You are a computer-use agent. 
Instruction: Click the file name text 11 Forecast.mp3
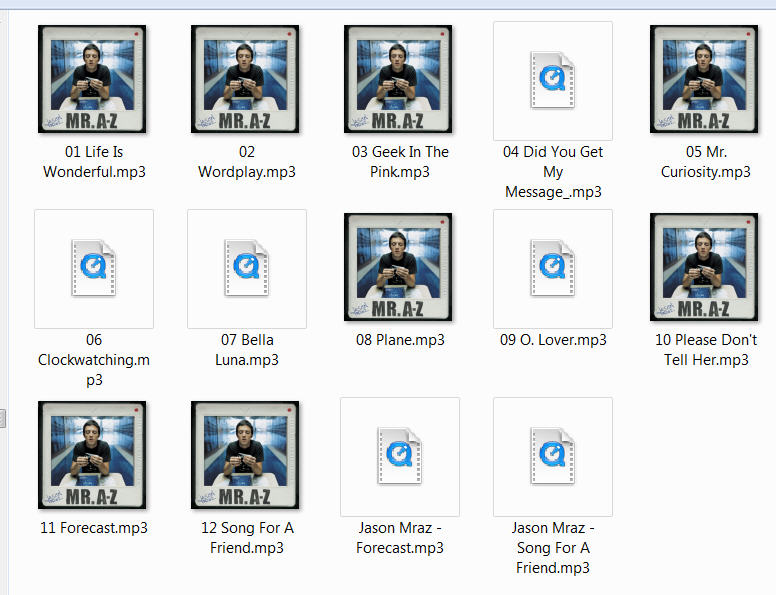tap(94, 528)
